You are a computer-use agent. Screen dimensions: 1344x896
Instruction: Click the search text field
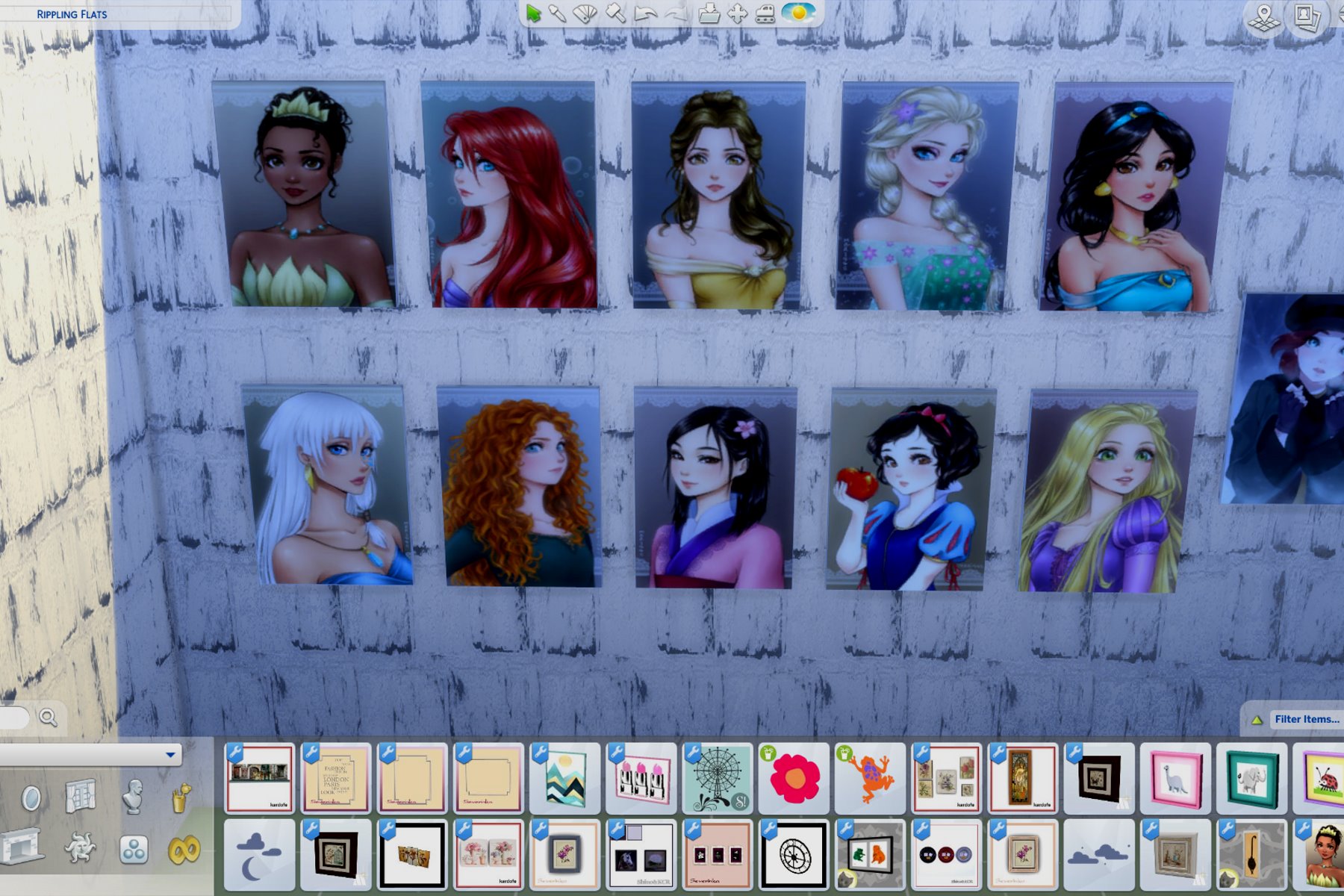point(14,718)
